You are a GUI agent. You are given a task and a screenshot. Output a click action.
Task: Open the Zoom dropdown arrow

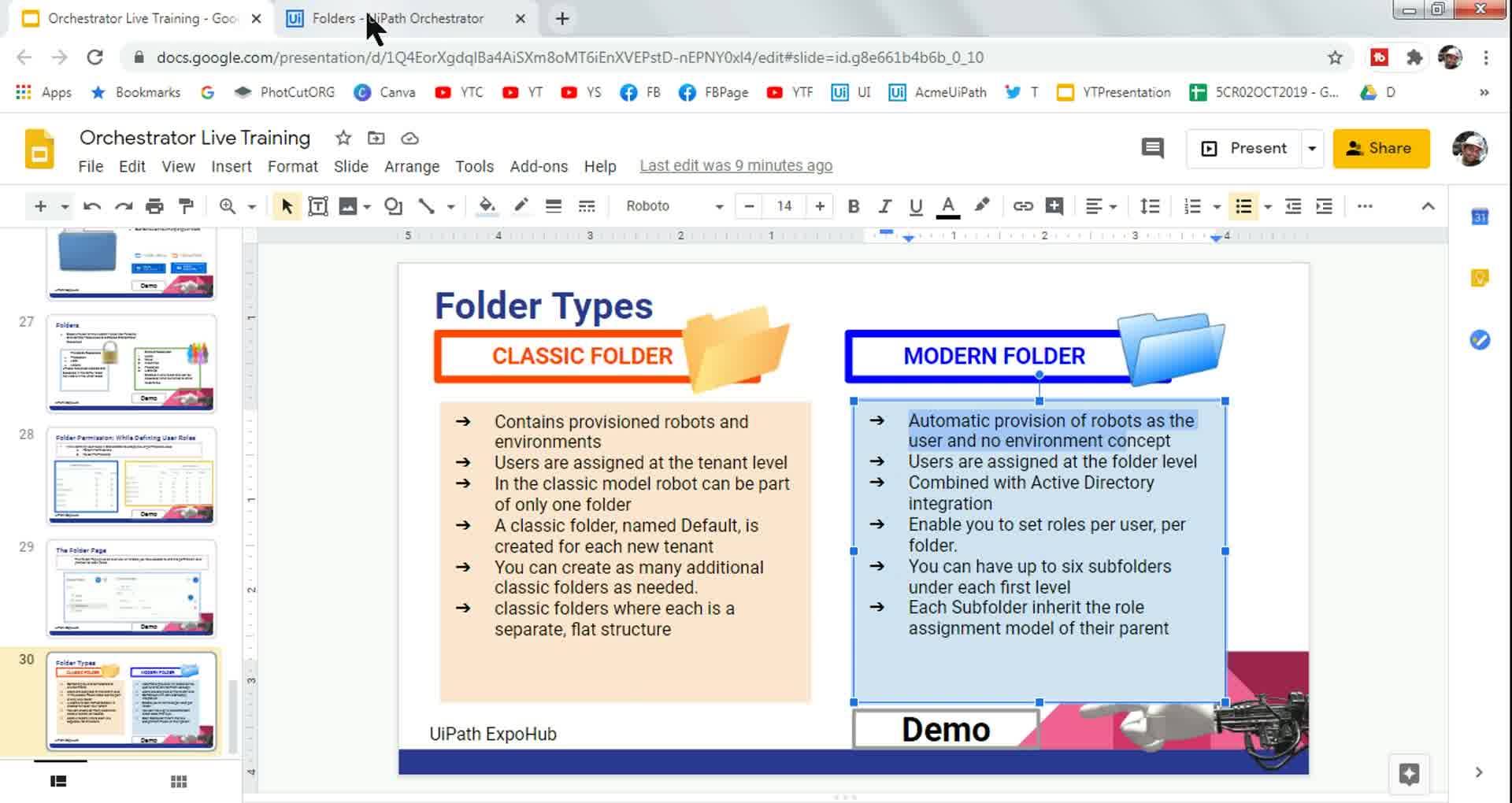(252, 207)
